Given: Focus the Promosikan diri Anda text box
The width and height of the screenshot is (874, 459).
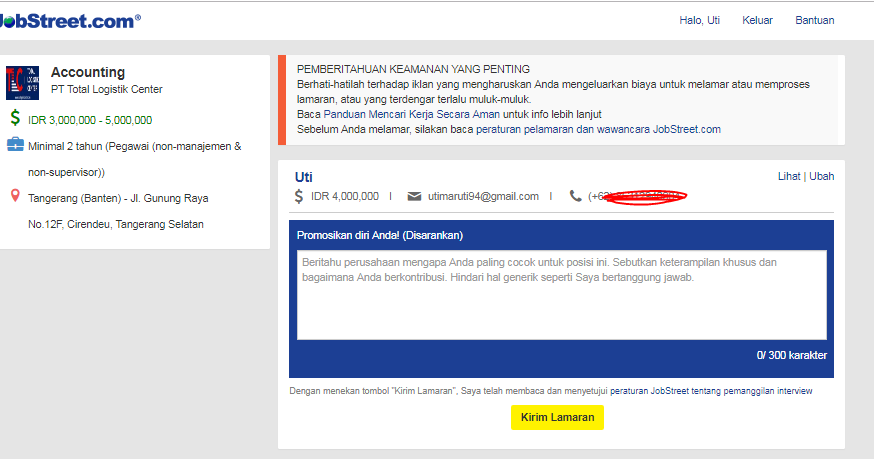Looking at the screenshot, I should point(561,295).
